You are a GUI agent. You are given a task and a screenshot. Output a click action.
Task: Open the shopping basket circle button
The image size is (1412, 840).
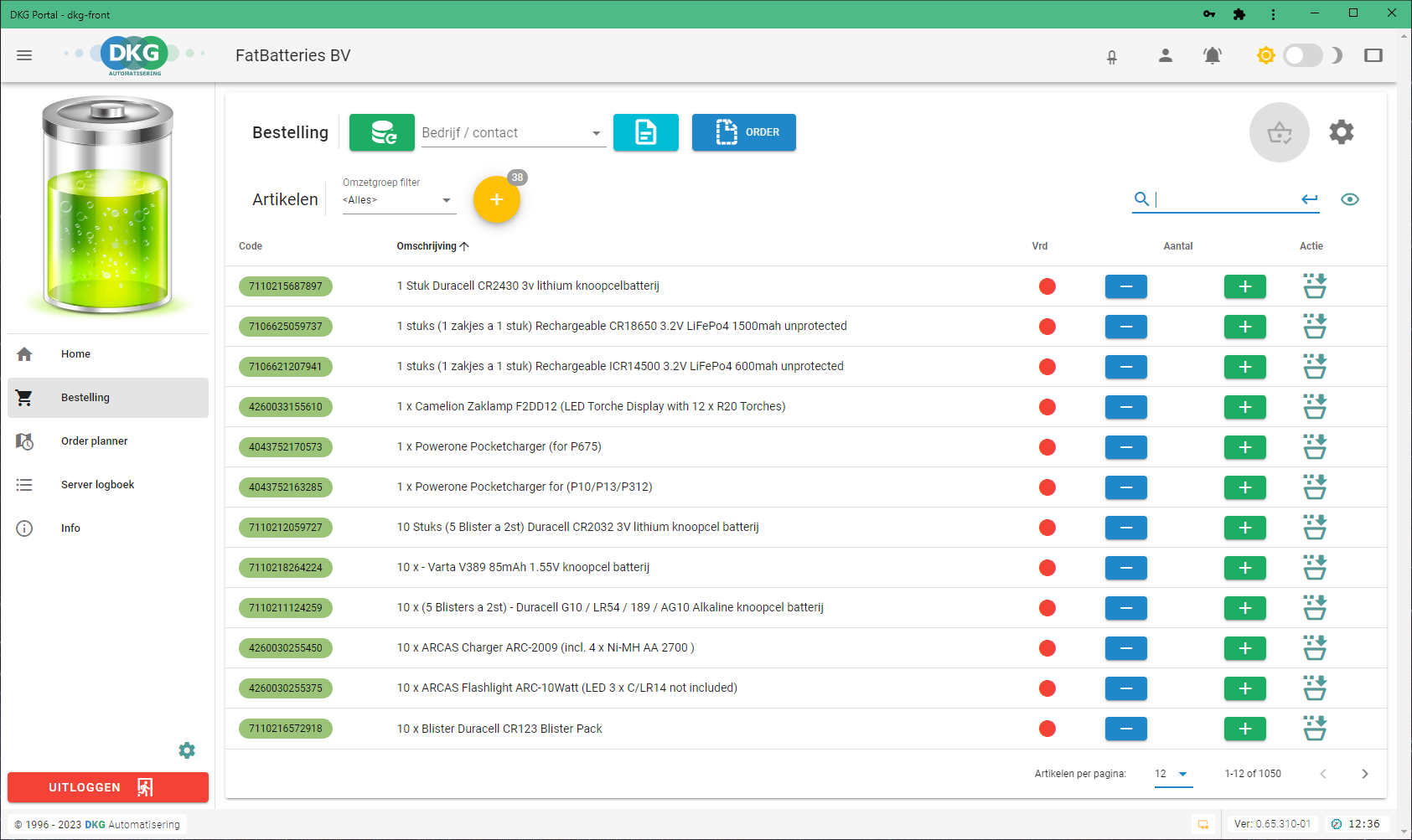[1280, 132]
